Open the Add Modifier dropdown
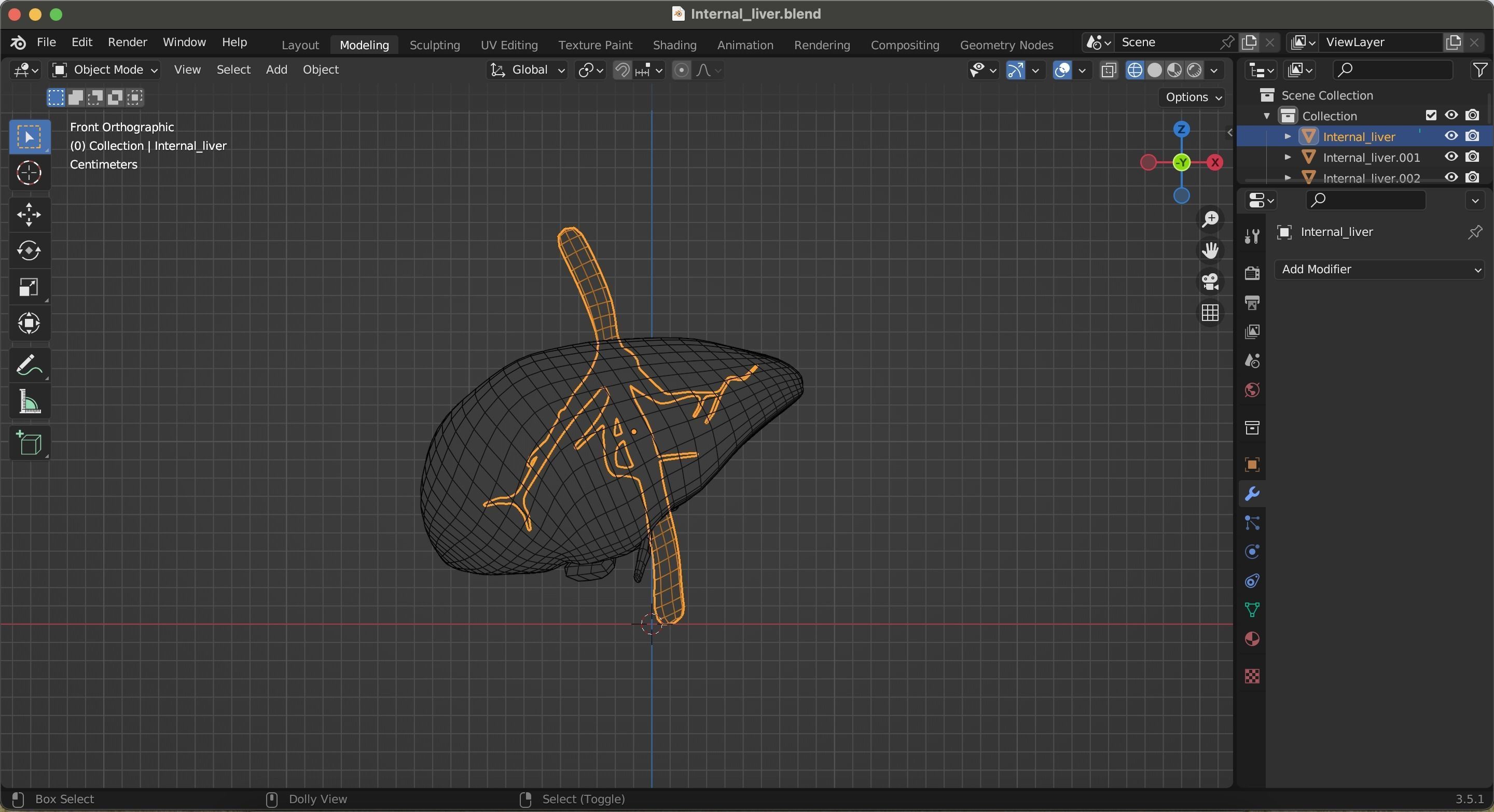This screenshot has height=812, width=1494. click(1380, 270)
